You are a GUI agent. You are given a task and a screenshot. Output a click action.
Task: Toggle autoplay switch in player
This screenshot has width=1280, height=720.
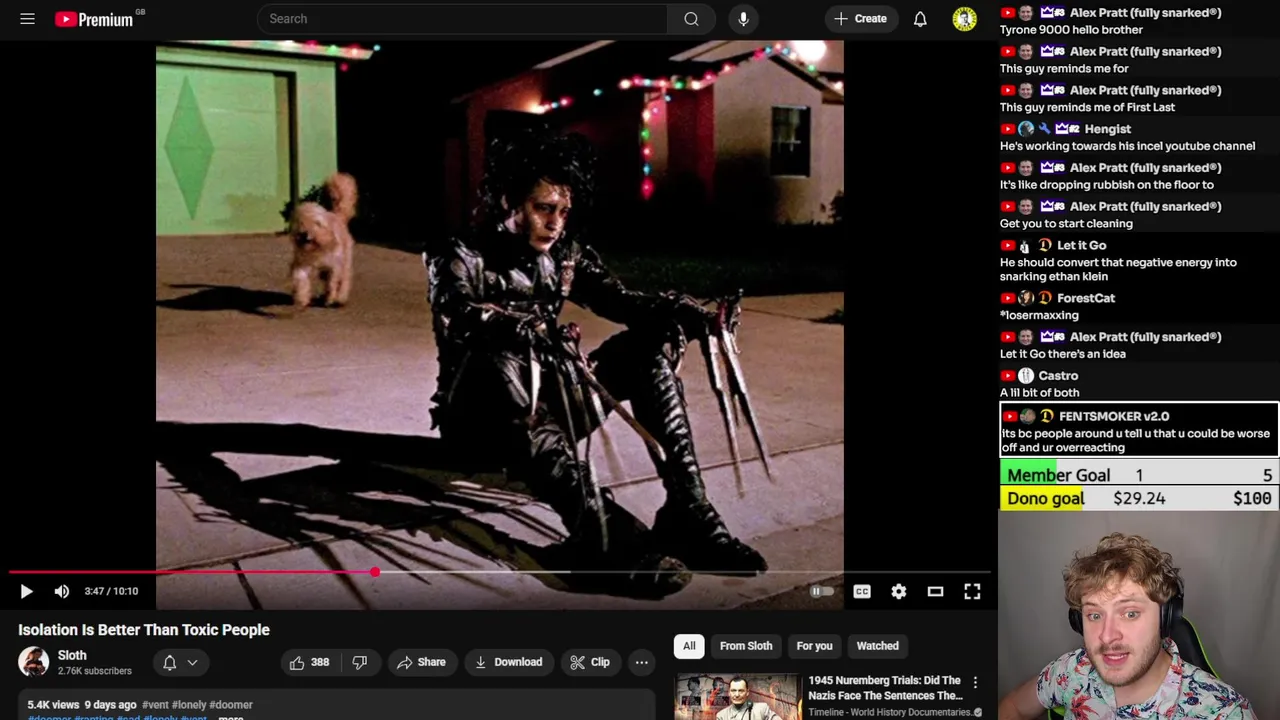click(820, 591)
